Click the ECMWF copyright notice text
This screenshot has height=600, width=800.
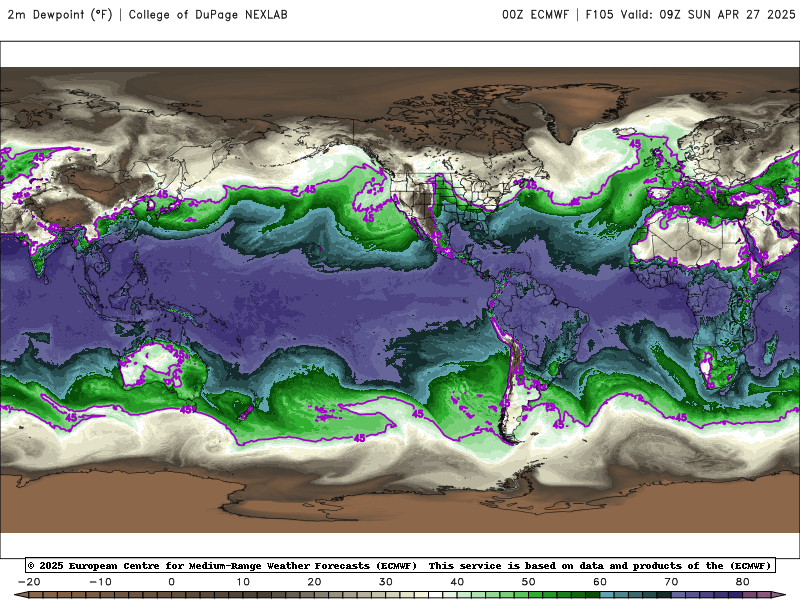(x=400, y=565)
